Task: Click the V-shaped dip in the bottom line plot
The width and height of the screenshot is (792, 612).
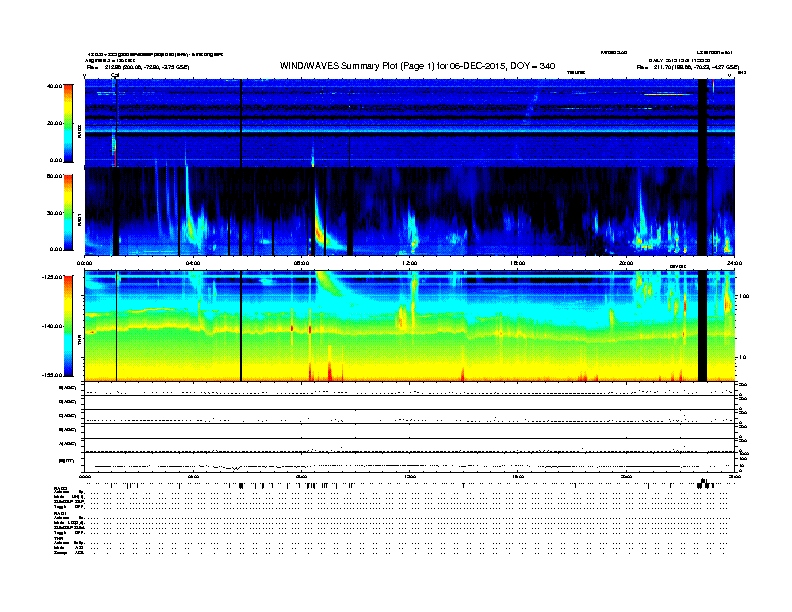Action: coord(235,468)
